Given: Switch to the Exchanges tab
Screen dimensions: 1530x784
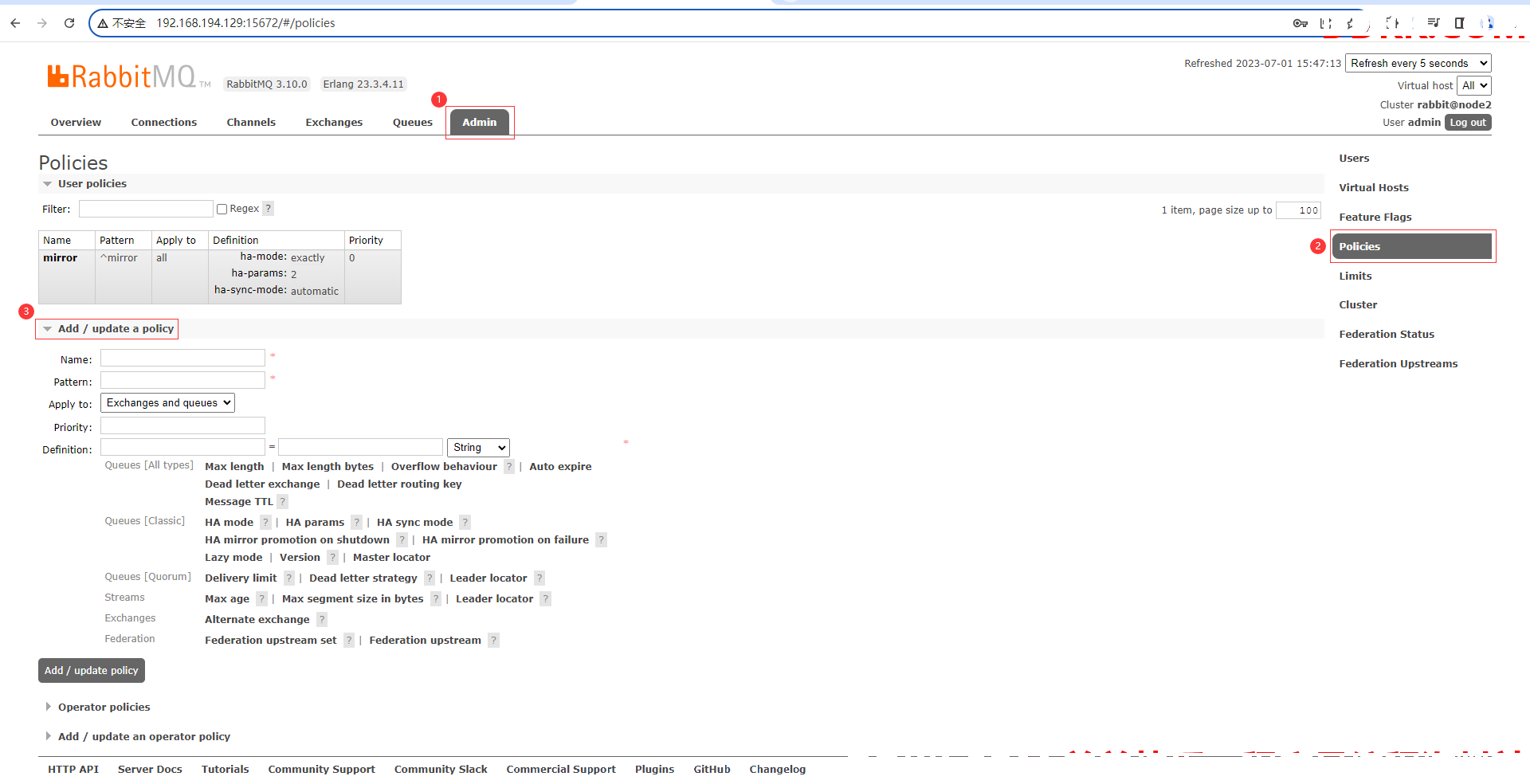Looking at the screenshot, I should [x=334, y=123].
